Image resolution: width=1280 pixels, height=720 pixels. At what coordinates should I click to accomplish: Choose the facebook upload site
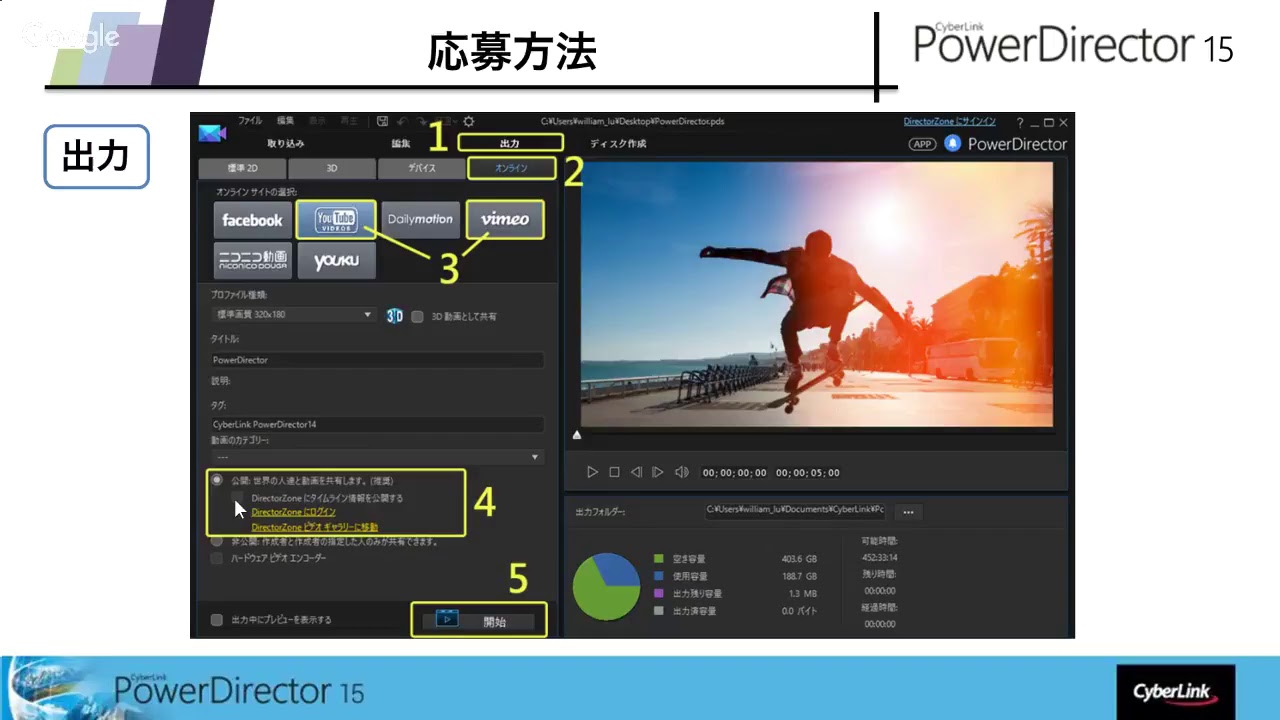click(x=252, y=220)
